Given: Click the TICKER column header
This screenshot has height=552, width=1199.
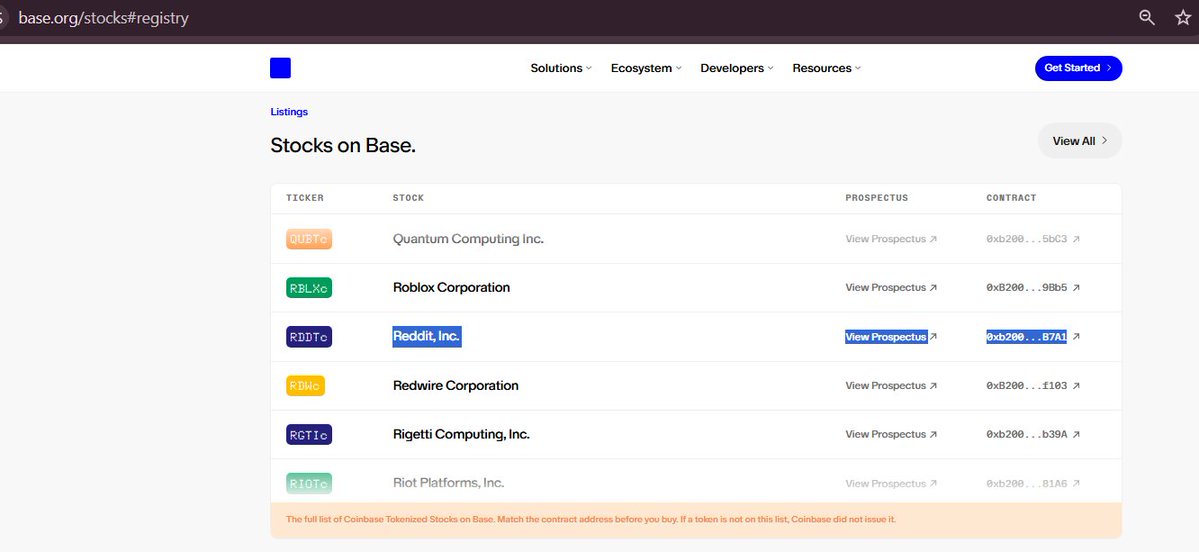Looking at the screenshot, I should (305, 198).
